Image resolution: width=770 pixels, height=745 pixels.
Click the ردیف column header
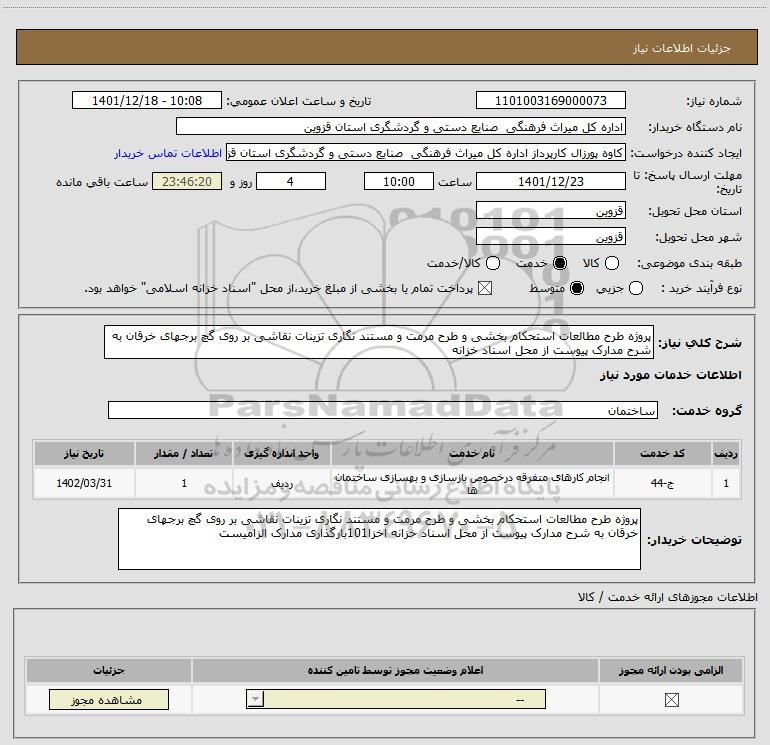(726, 453)
